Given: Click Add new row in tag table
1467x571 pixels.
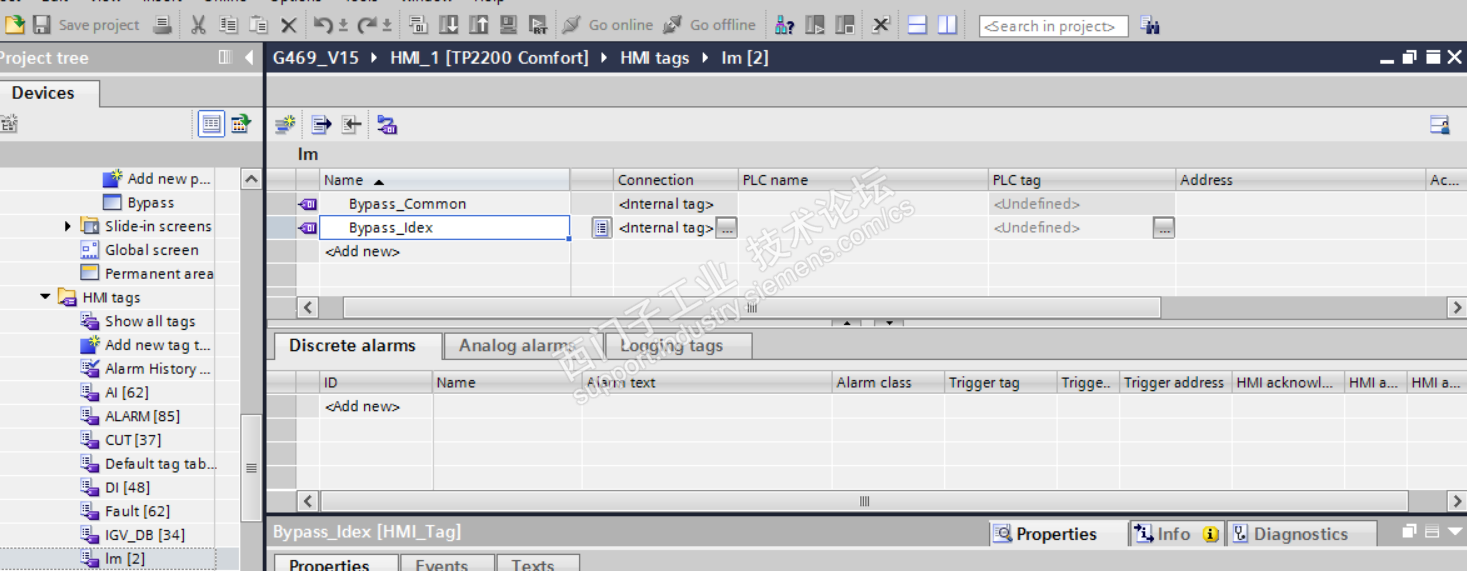Looking at the screenshot, I should [362, 252].
